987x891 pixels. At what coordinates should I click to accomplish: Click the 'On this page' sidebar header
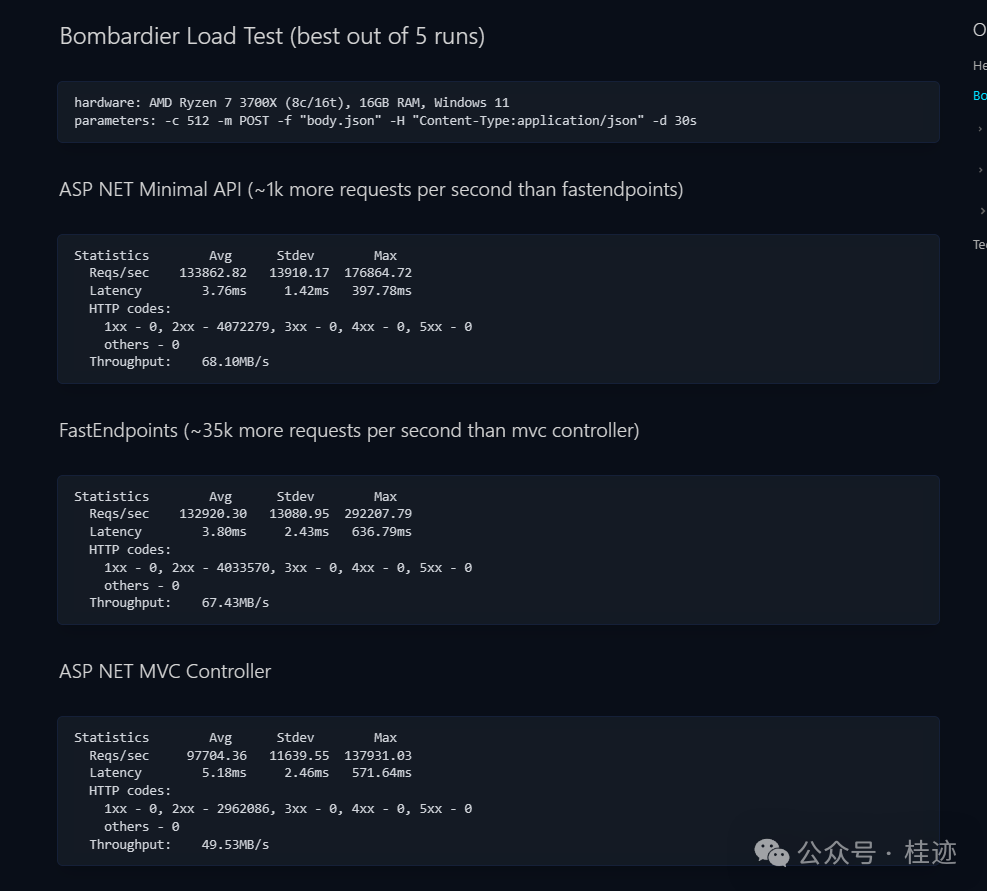point(979,29)
